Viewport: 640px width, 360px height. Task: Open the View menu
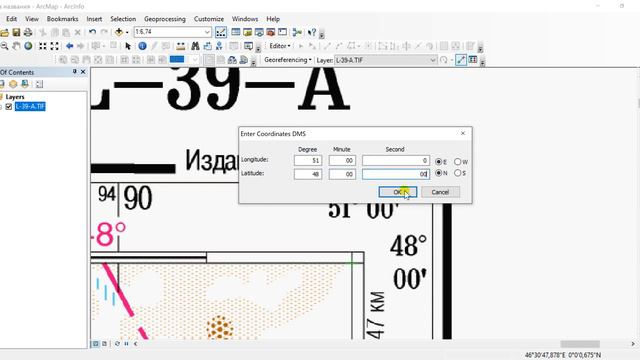tap(32, 19)
